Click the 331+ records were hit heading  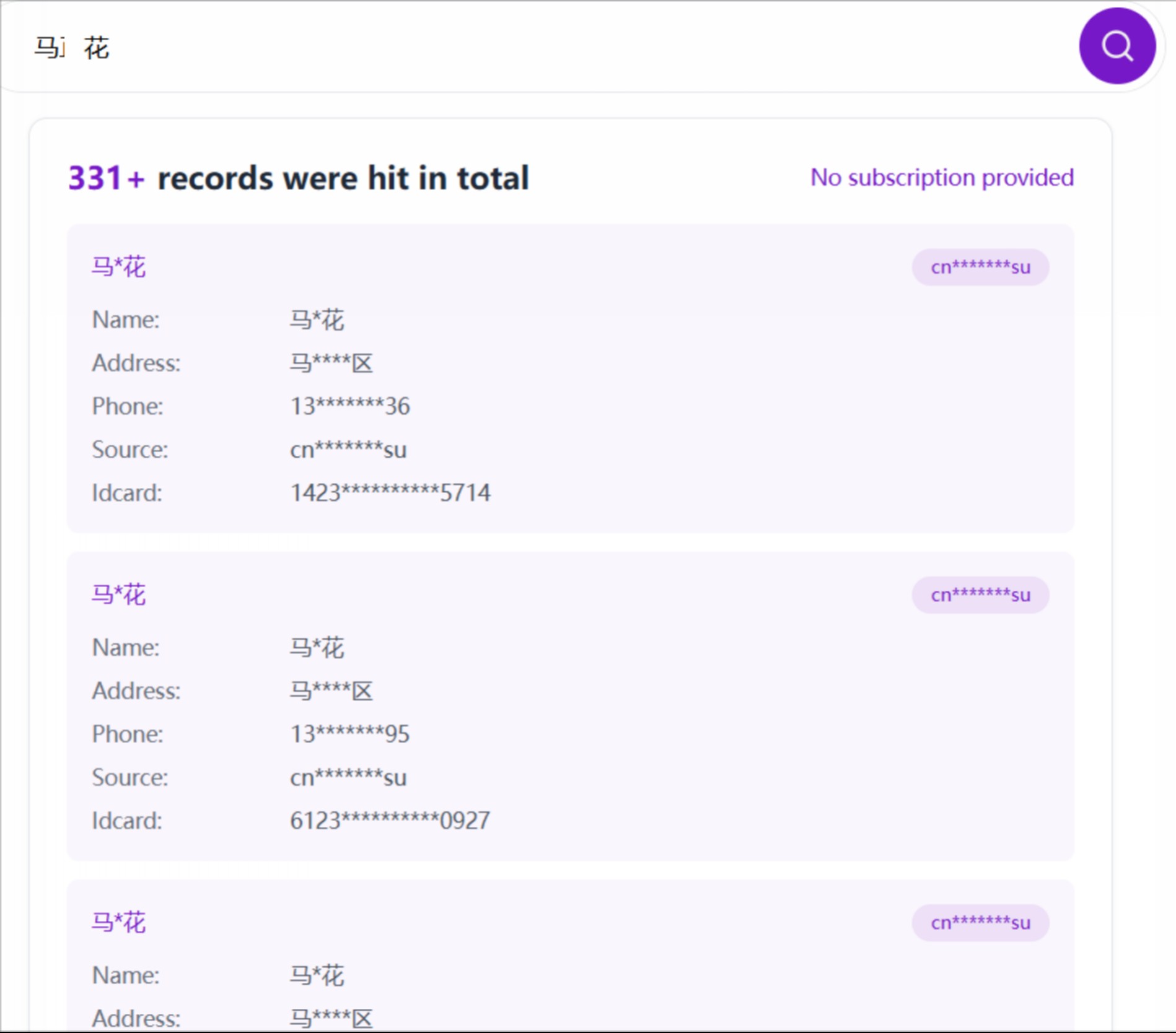pos(299,178)
